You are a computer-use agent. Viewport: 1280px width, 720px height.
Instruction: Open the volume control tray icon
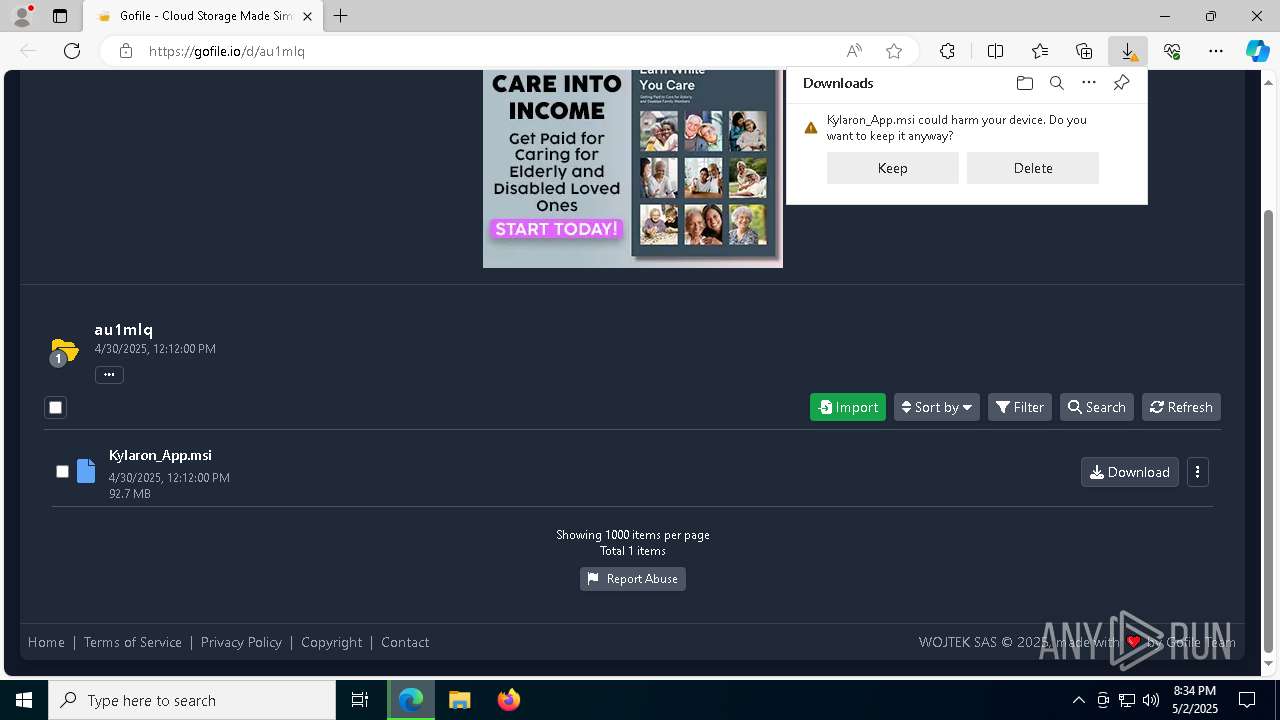coord(1151,700)
